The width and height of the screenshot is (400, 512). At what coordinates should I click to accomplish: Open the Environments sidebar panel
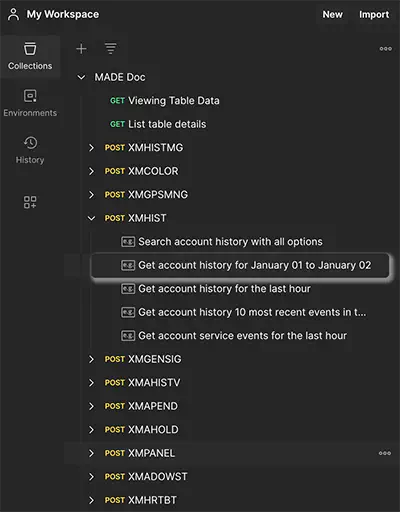point(30,103)
